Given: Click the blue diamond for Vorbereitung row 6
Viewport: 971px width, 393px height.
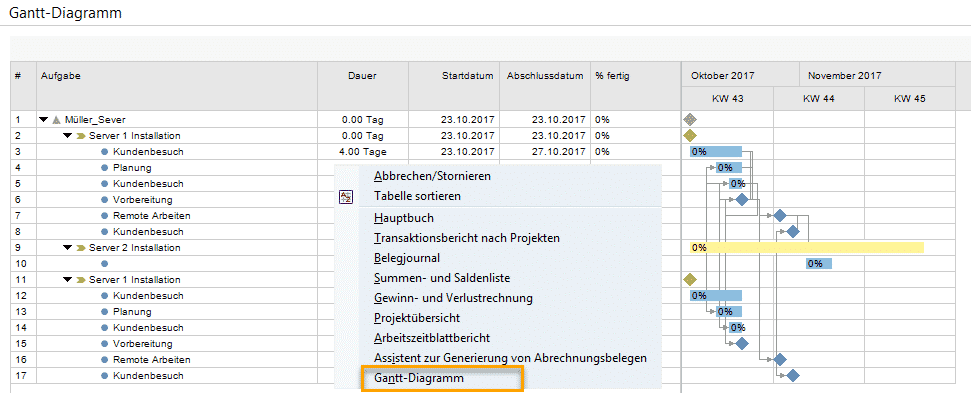Looking at the screenshot, I should point(741,199).
